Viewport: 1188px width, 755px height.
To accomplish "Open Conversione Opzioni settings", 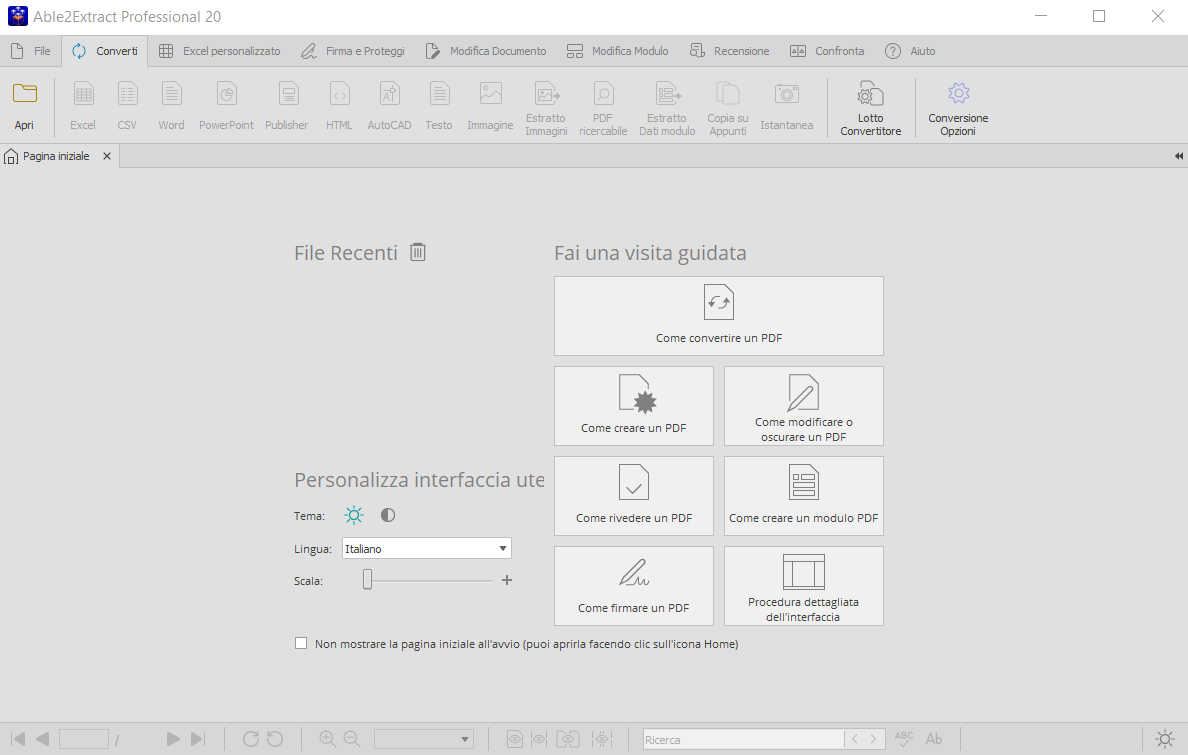I will tap(958, 108).
